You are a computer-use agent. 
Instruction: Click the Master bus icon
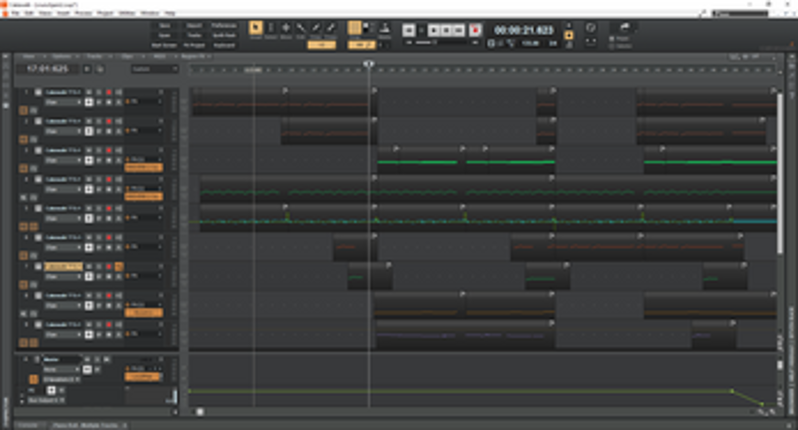click(37, 359)
